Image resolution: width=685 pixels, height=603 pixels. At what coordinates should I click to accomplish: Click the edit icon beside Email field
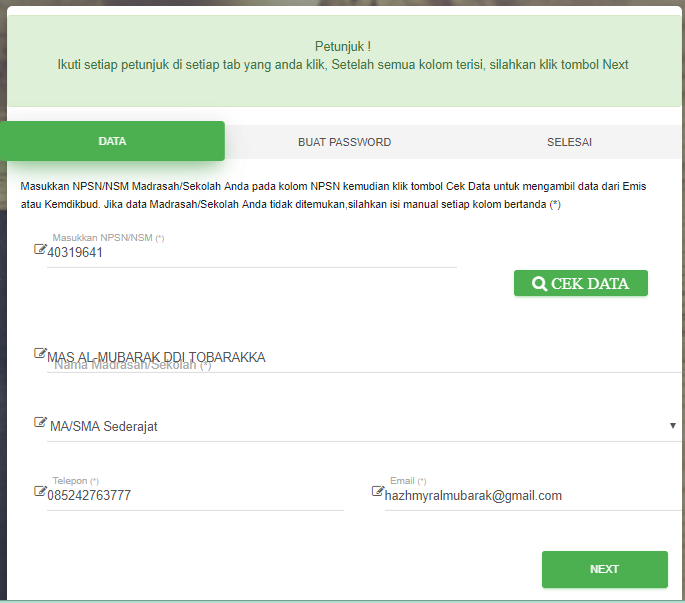coord(378,491)
